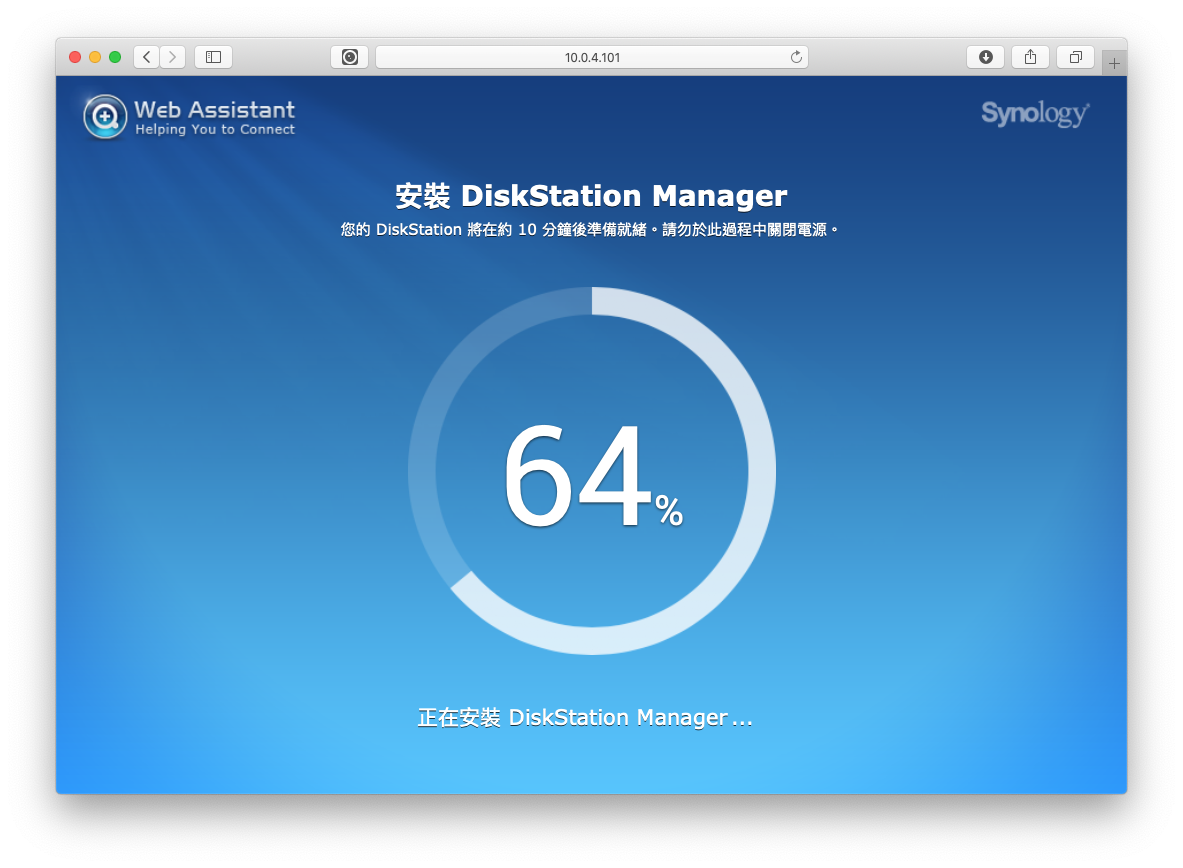Reload the page with the refresh icon
The image size is (1183, 868).
click(x=796, y=57)
